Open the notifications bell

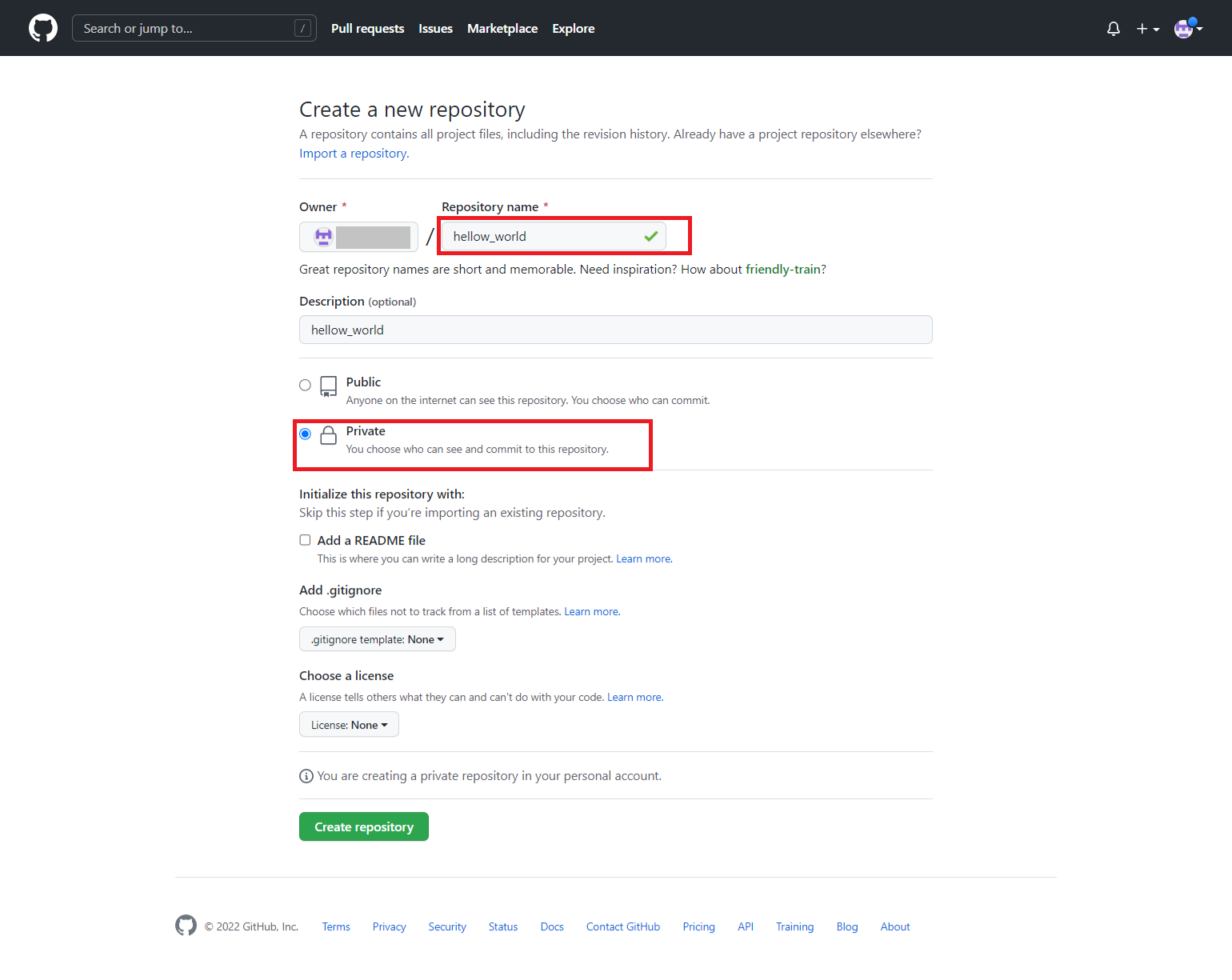1113,29
